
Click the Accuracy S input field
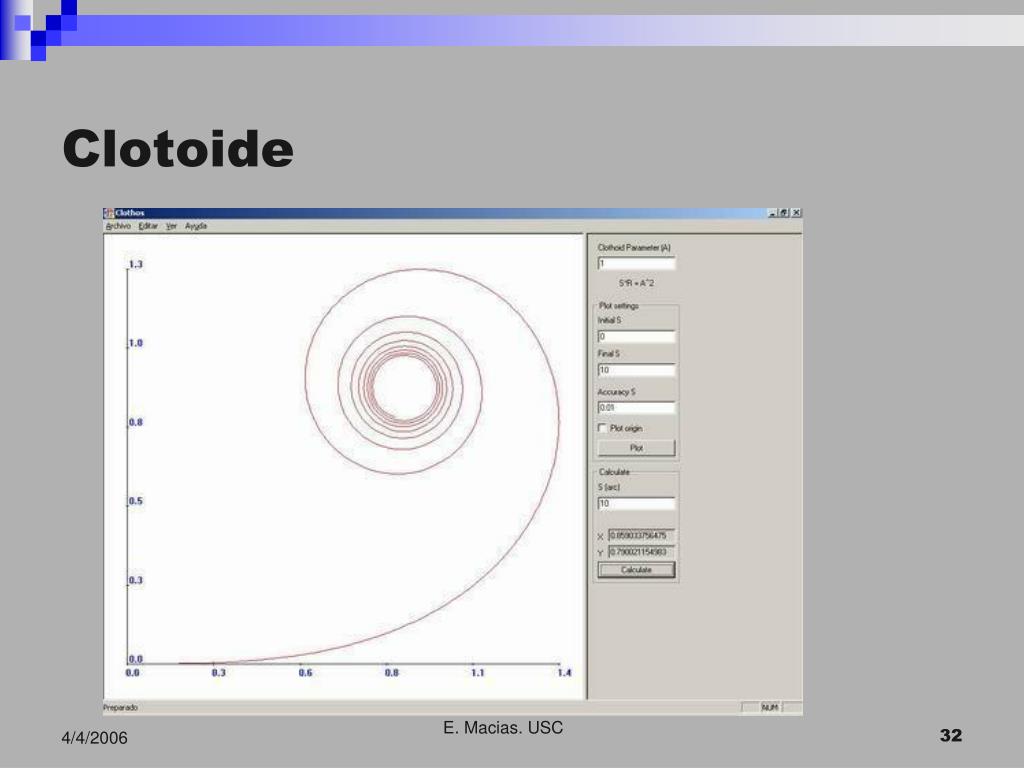click(636, 408)
